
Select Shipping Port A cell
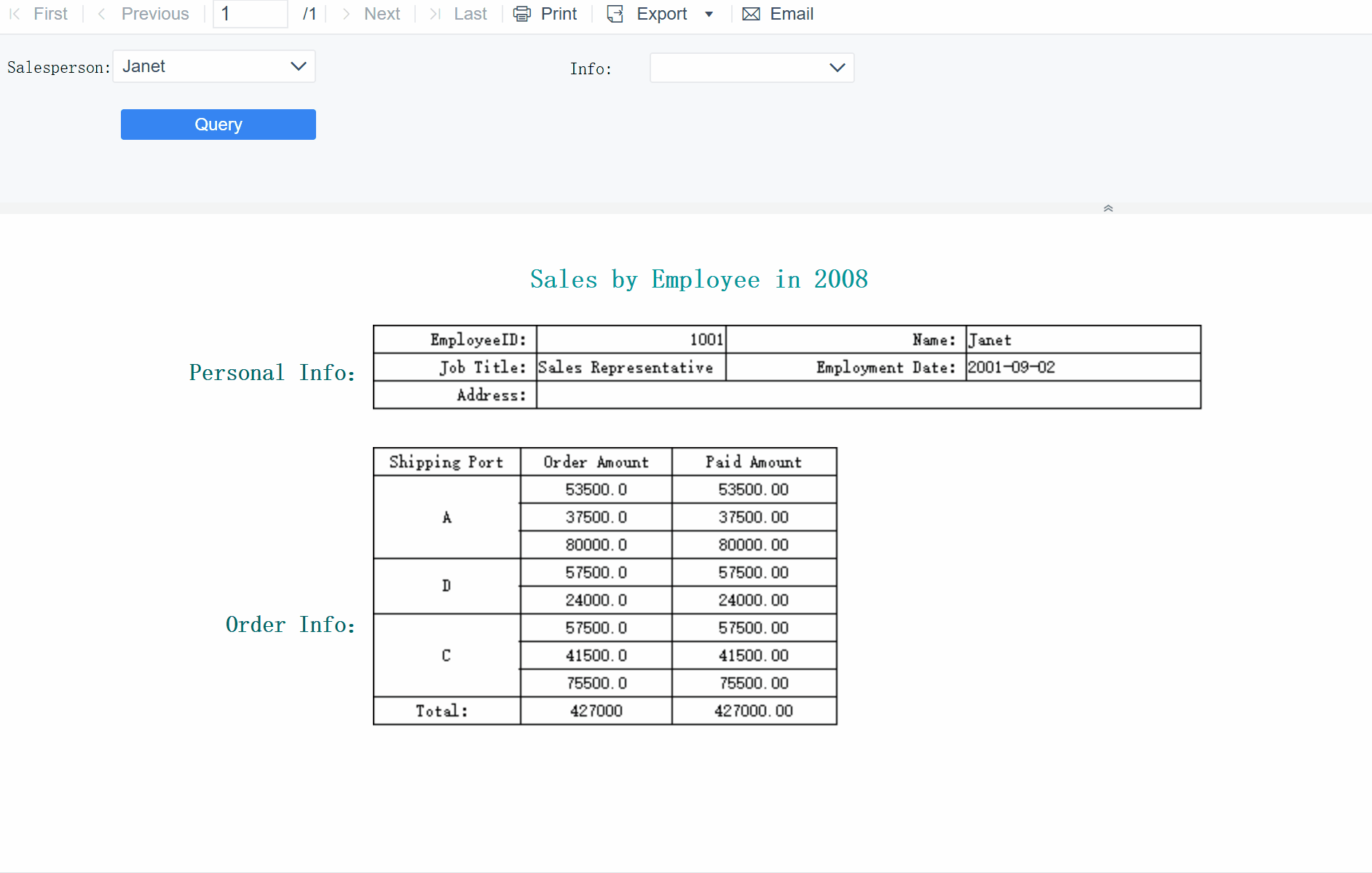pyautogui.click(x=446, y=517)
